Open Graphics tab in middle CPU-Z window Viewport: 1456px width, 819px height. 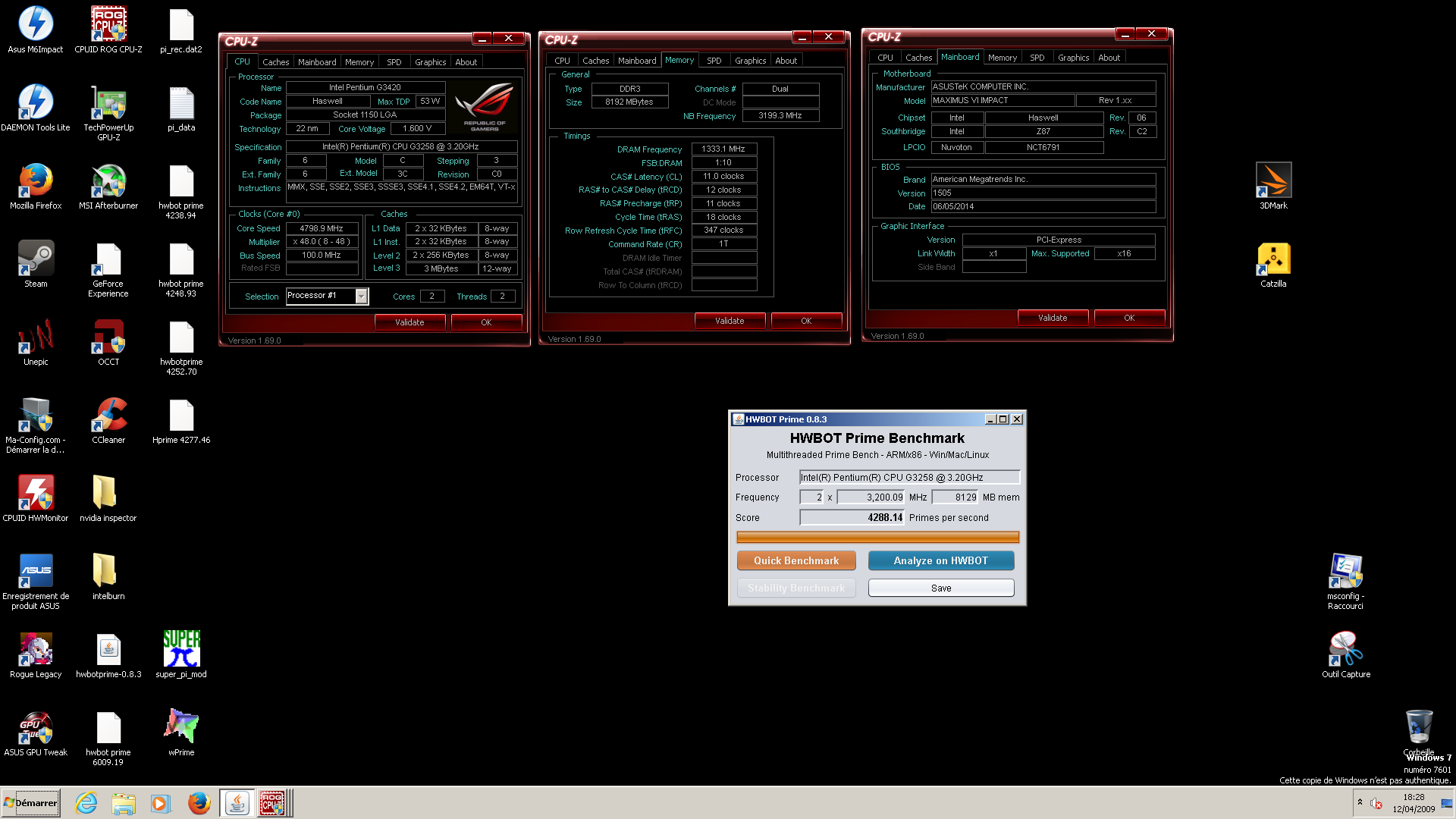(751, 61)
